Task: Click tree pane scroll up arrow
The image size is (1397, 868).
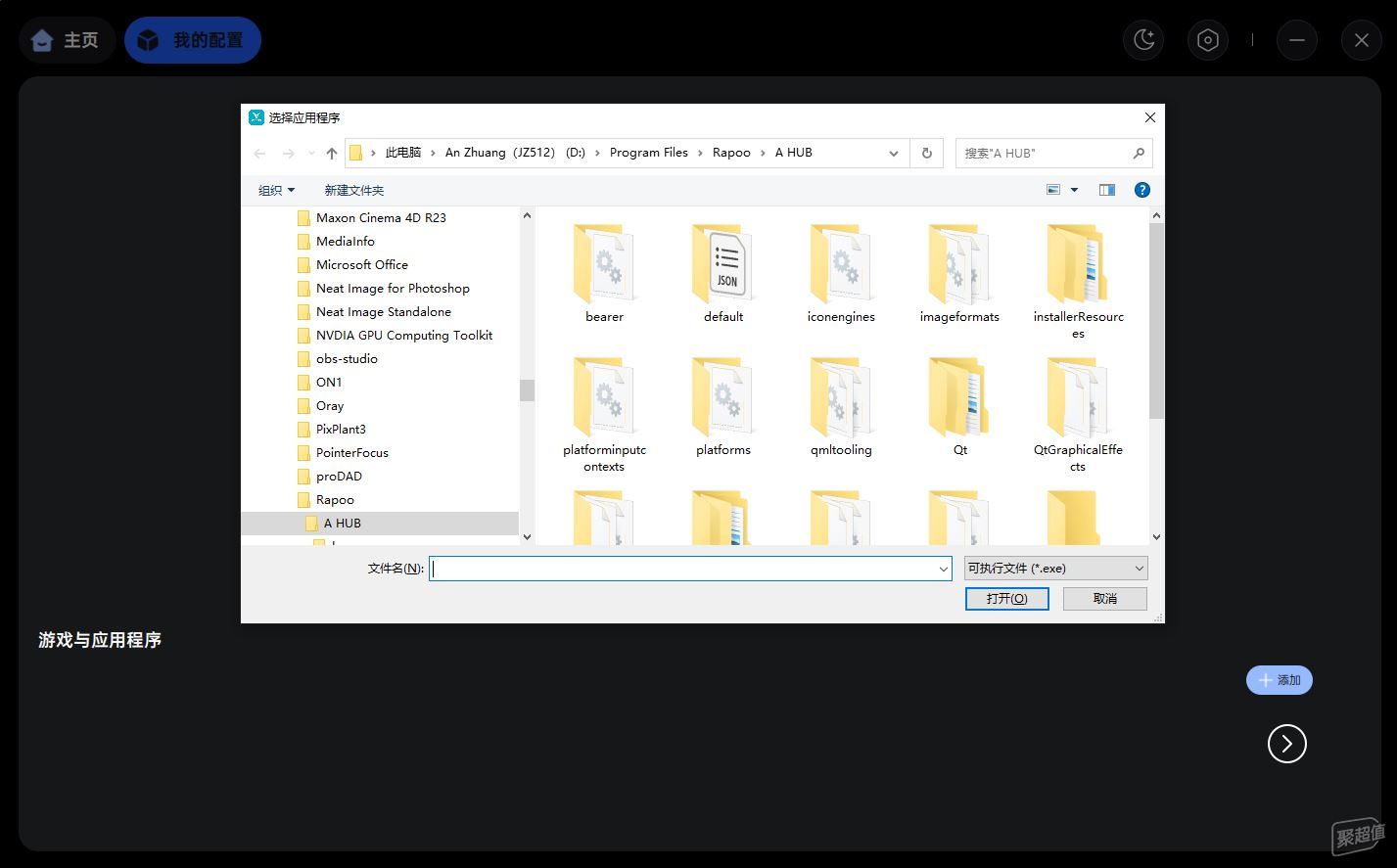Action: pyautogui.click(x=527, y=215)
